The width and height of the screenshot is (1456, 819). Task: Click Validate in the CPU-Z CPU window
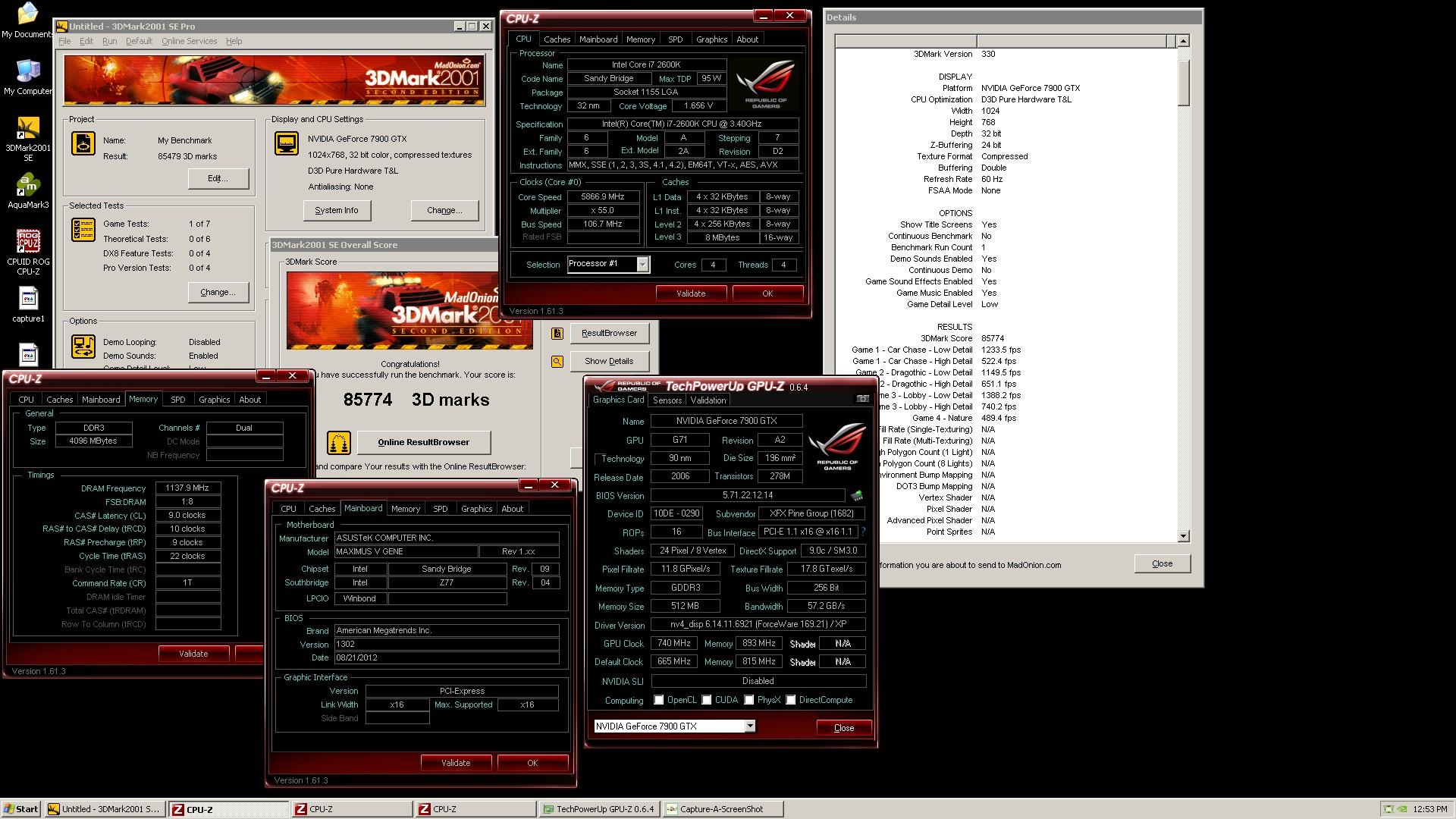coord(691,293)
